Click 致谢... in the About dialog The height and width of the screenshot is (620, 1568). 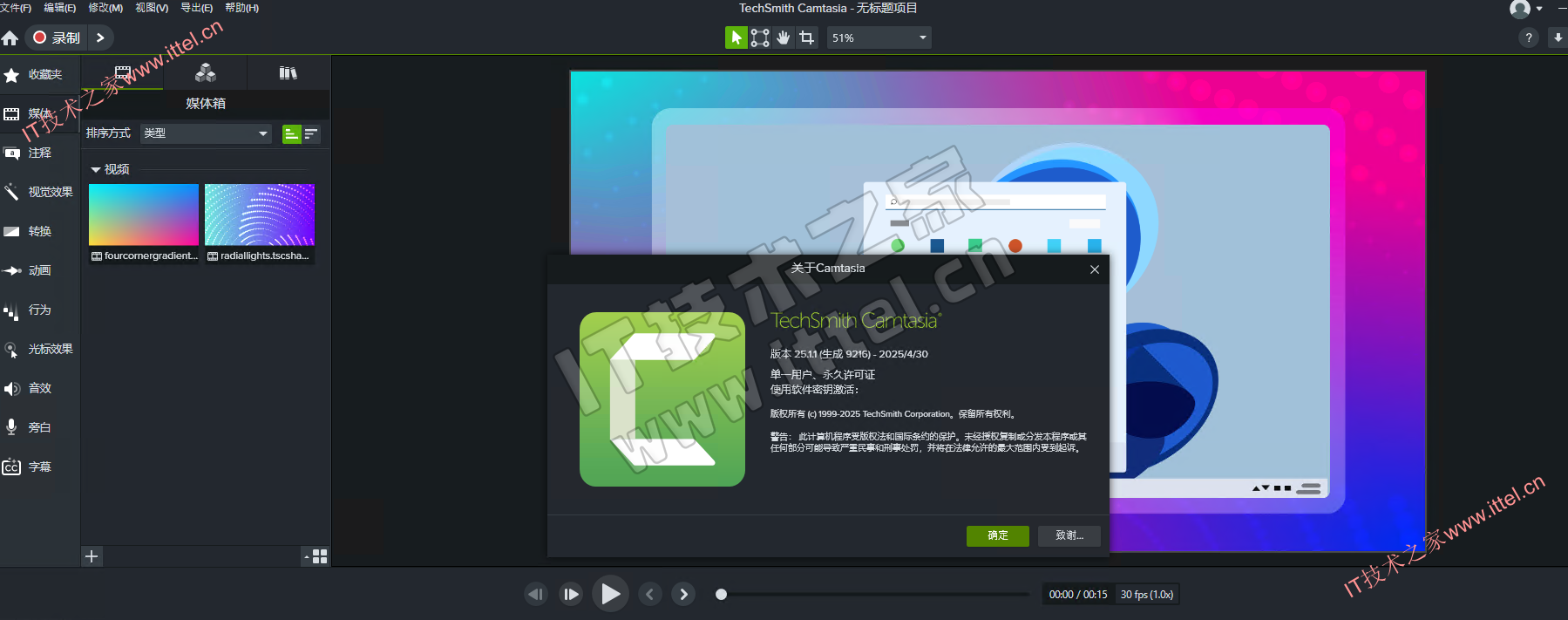click(1069, 535)
